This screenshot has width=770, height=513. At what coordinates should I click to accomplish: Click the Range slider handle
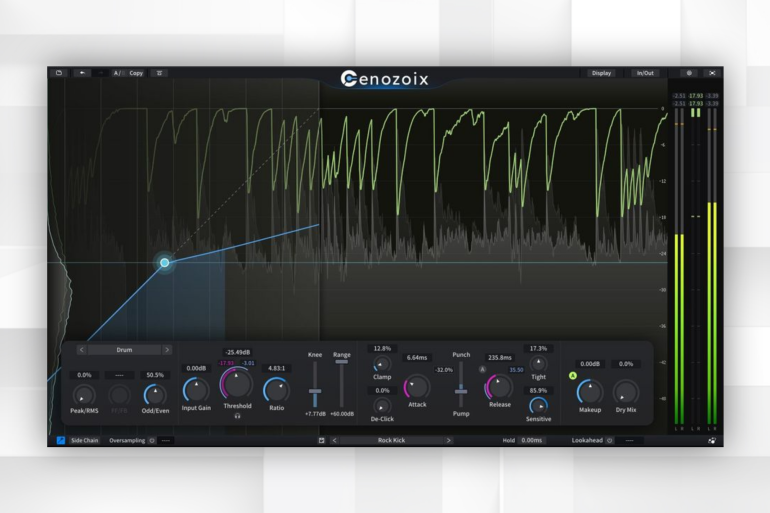point(341,362)
